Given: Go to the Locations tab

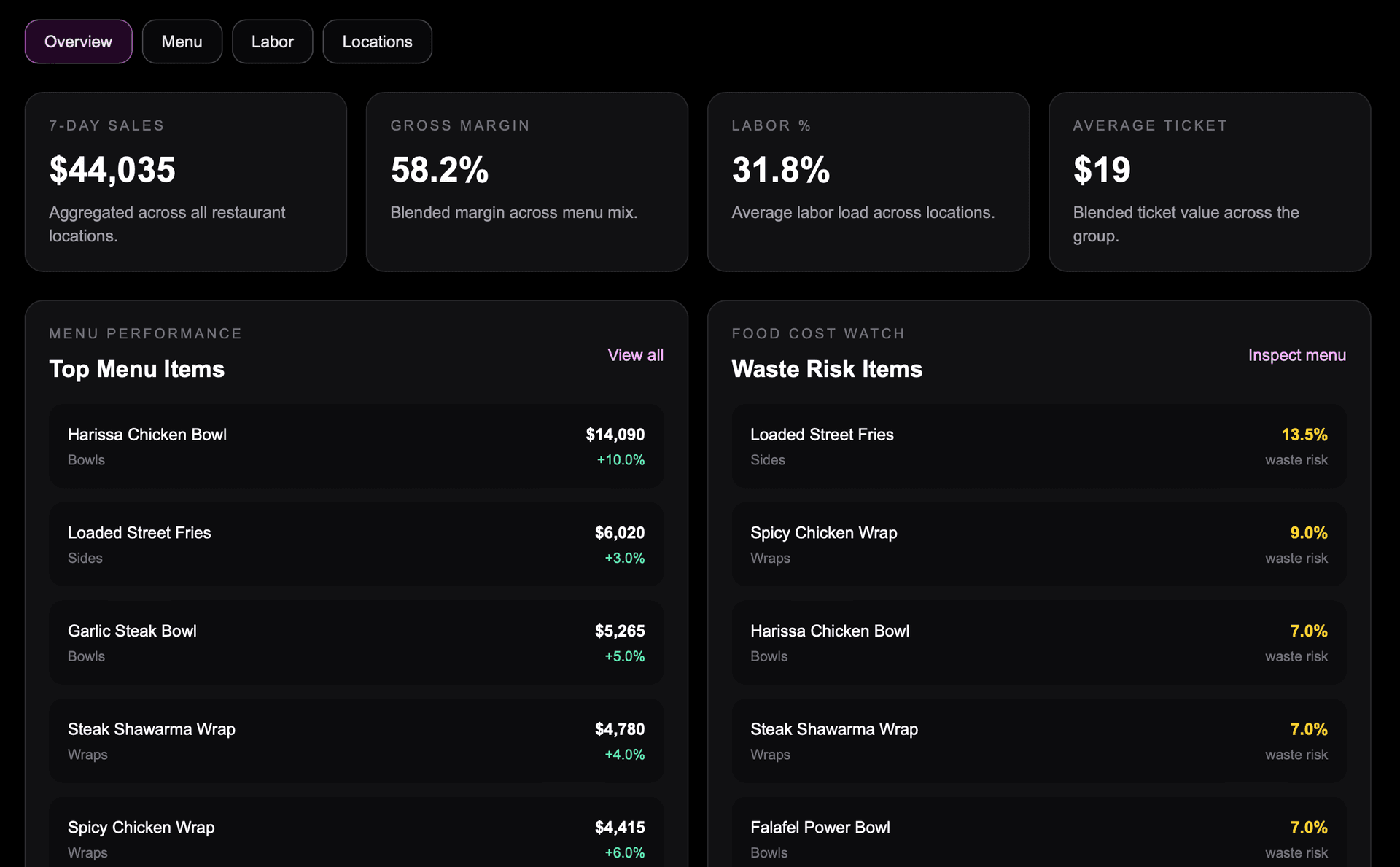Looking at the screenshot, I should tap(377, 42).
